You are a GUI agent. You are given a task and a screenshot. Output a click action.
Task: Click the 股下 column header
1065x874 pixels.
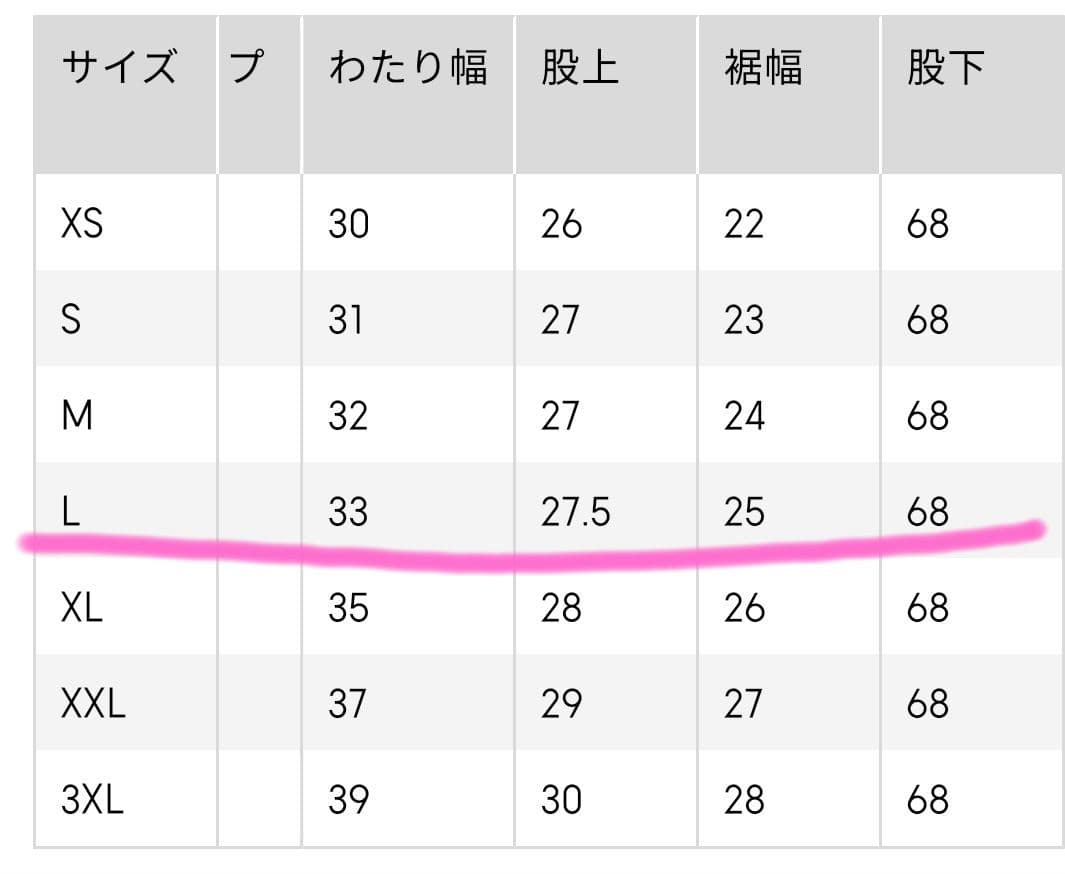[945, 69]
